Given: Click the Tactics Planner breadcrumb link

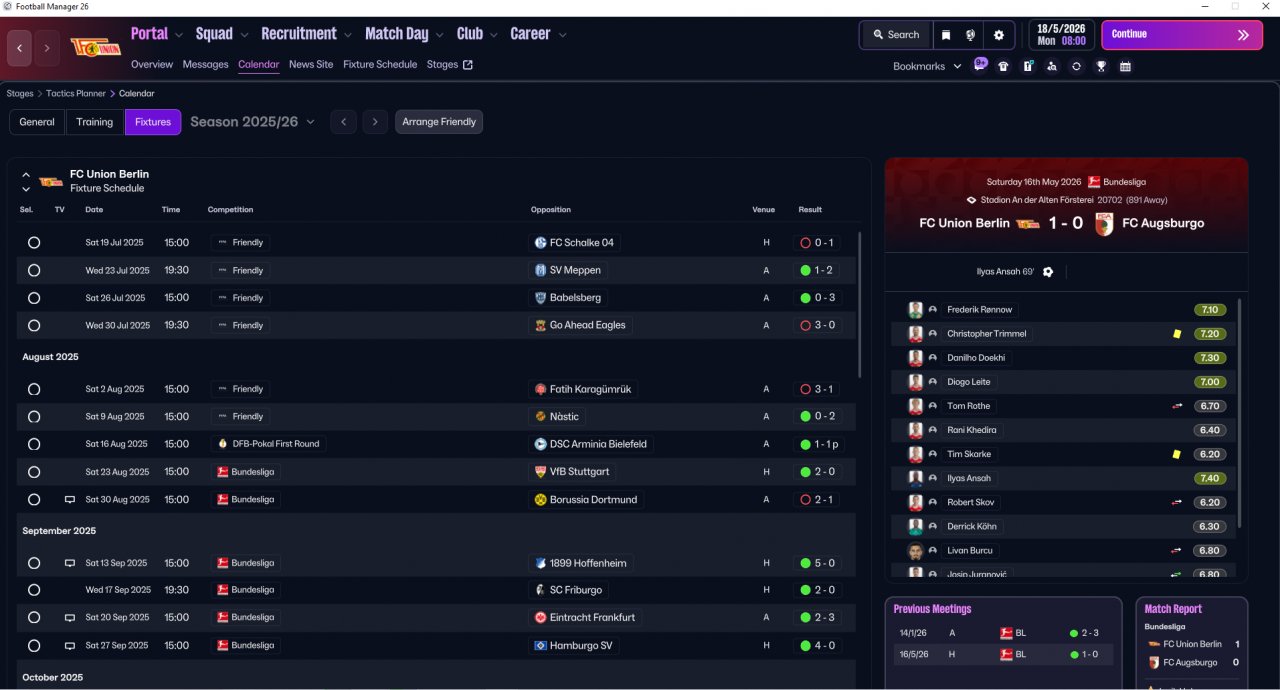Looking at the screenshot, I should 76,93.
